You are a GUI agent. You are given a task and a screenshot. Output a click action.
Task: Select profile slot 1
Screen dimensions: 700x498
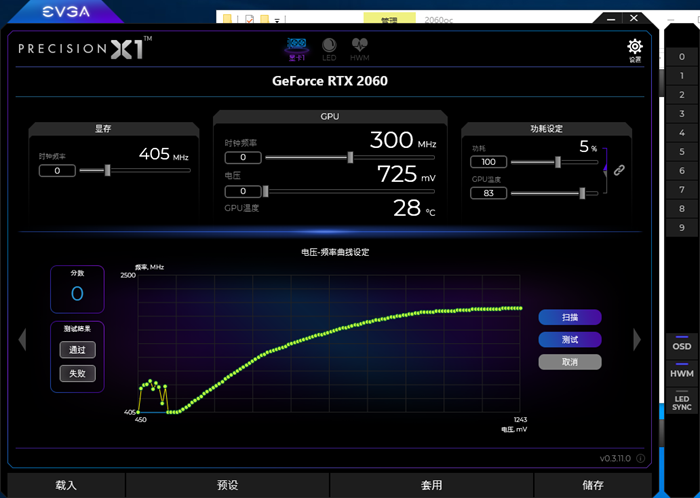point(682,76)
